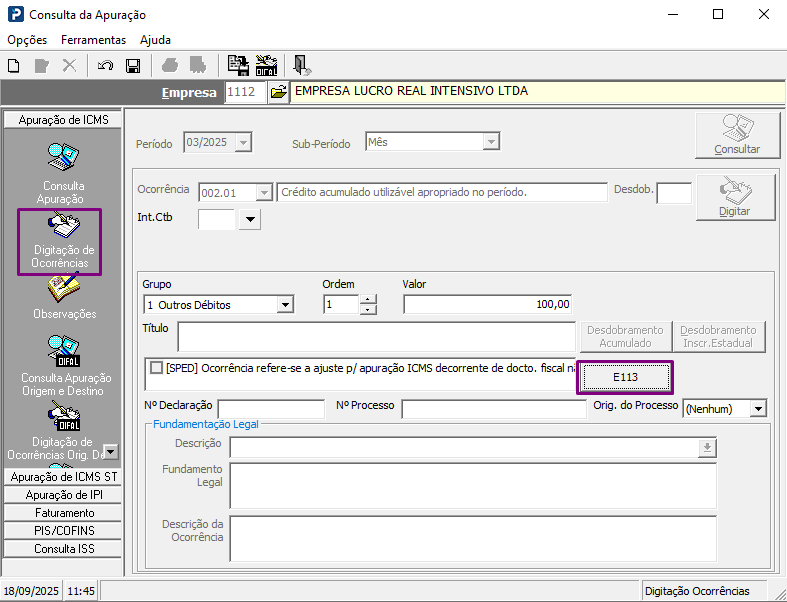Select the Faturamento section
Image resolution: width=787 pixels, height=602 pixels.
pos(63,513)
